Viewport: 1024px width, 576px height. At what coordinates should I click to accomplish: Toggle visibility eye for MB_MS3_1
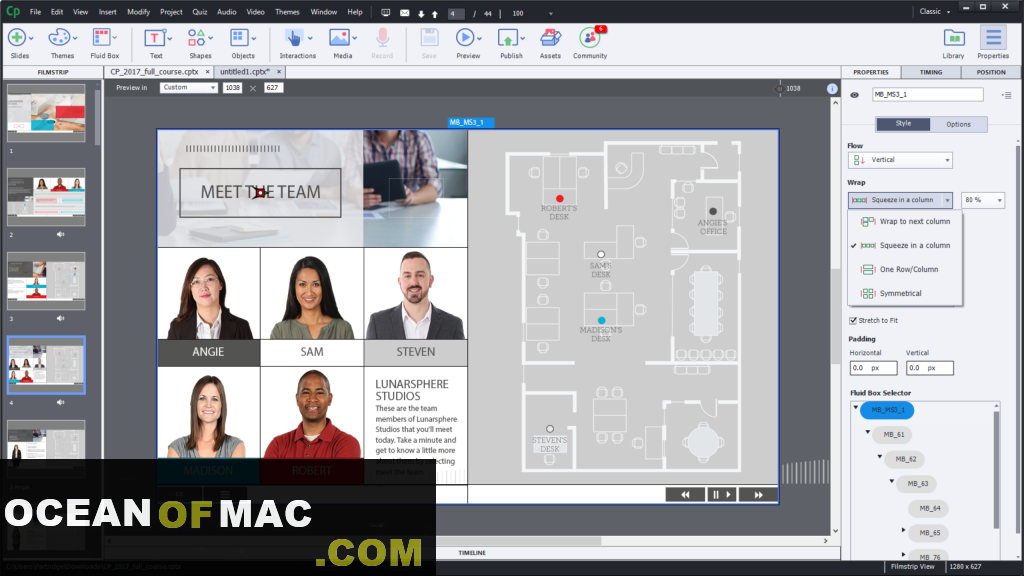click(855, 95)
